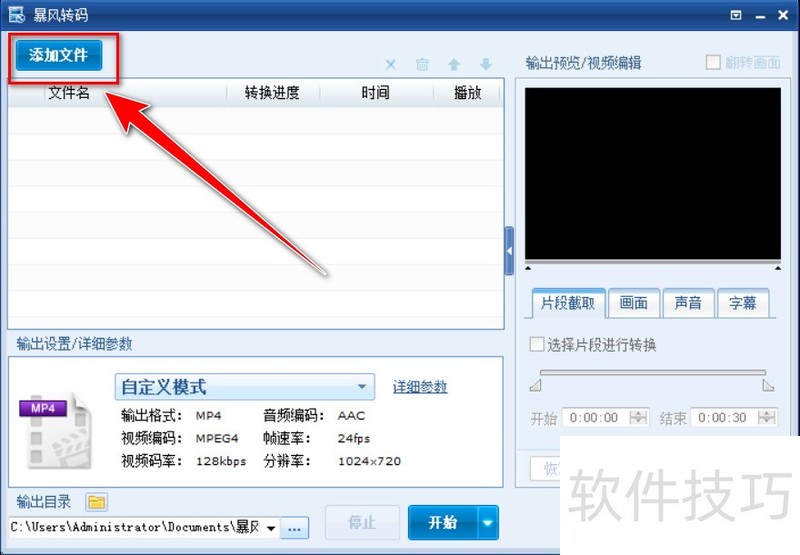Image resolution: width=800 pixels, height=555 pixels.
Task: Open the 画面 tab
Action: [x=634, y=303]
